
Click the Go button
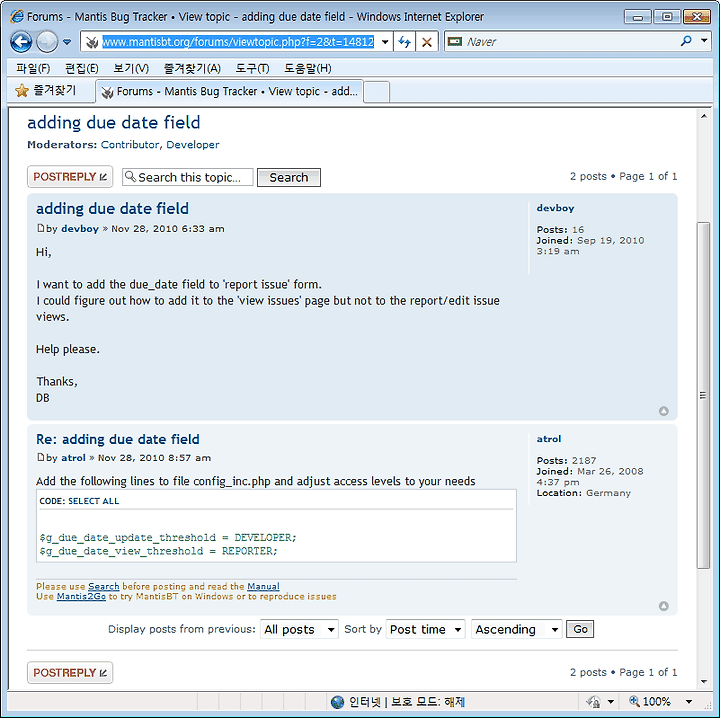pyautogui.click(x=580, y=629)
